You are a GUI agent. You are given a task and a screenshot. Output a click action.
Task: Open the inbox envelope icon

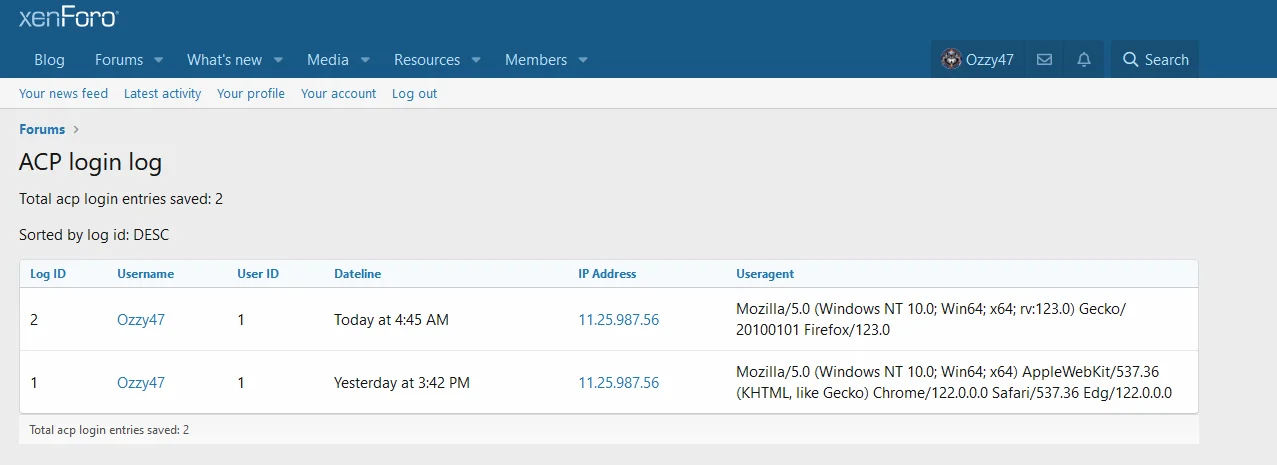tap(1044, 60)
